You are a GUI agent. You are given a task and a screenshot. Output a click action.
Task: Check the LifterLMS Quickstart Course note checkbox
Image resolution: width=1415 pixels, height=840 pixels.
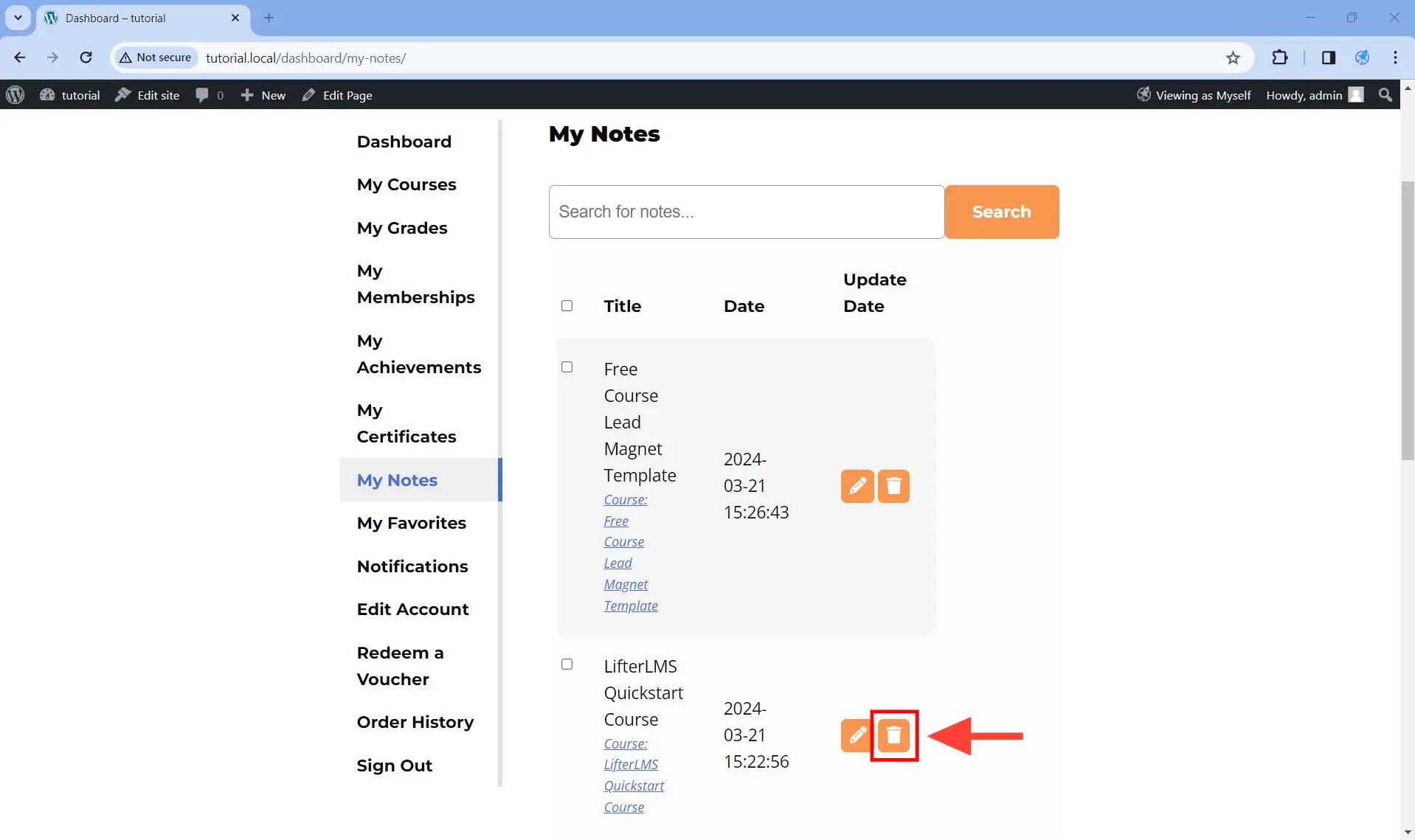567,664
